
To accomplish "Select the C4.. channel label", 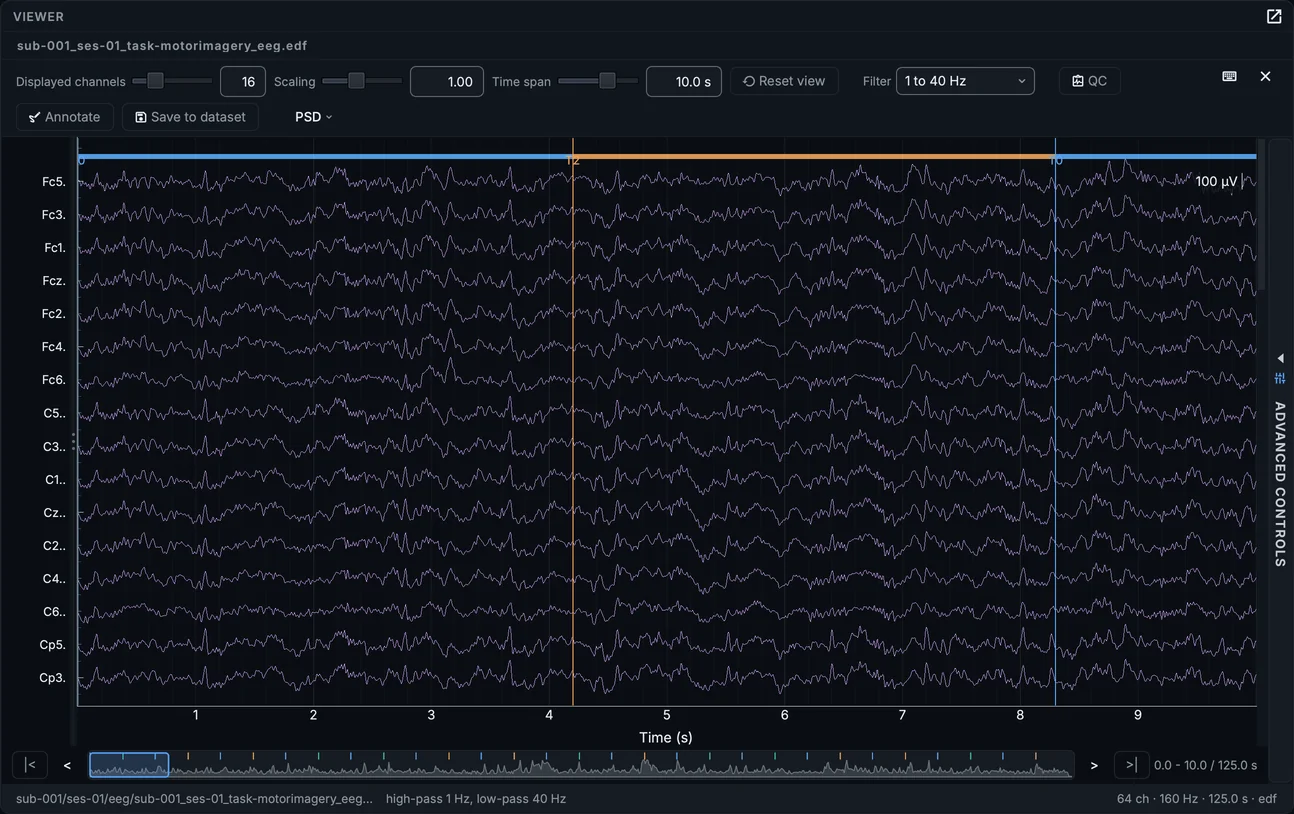I will (x=54, y=579).
